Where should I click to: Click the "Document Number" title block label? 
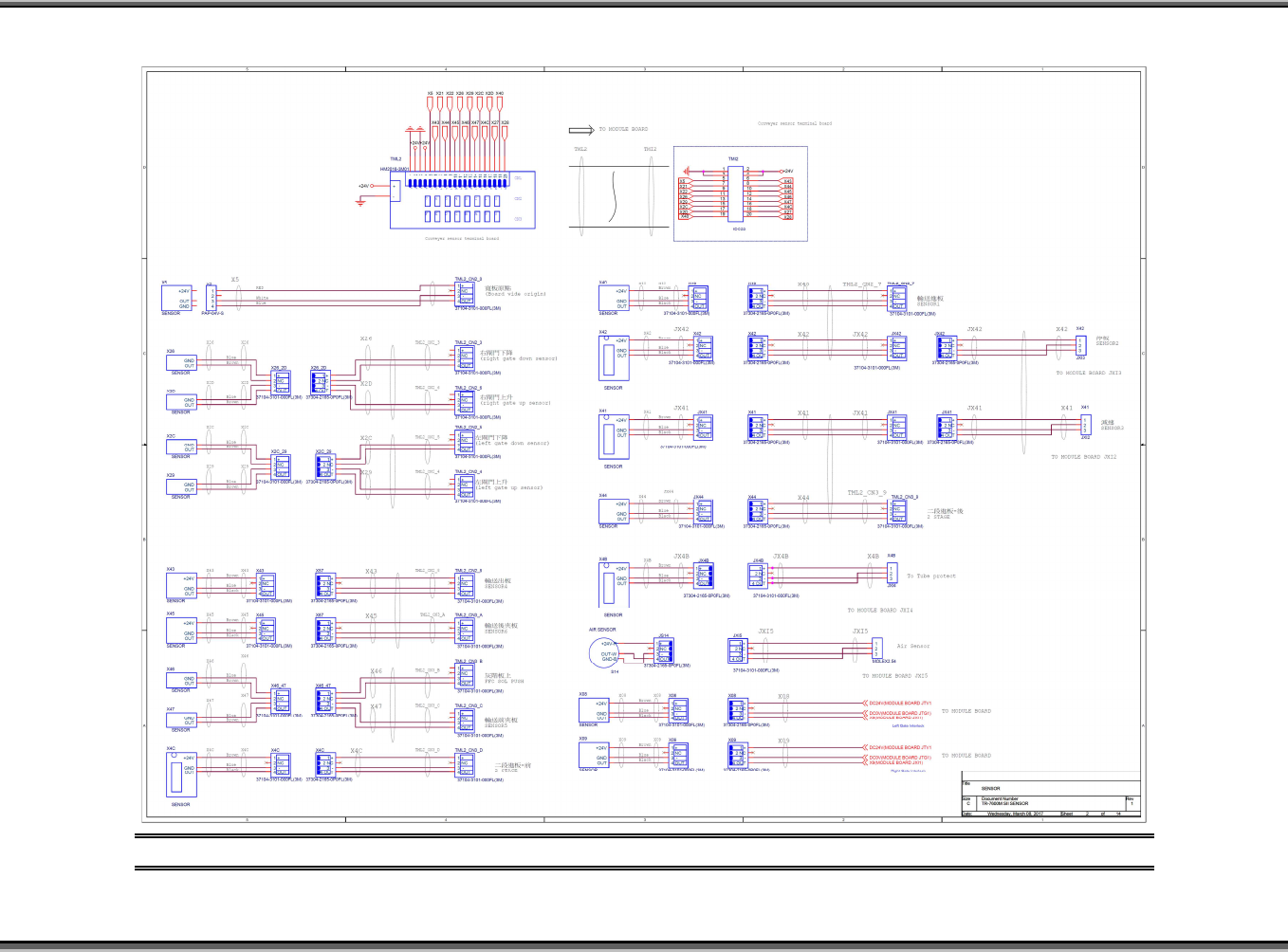(x=1000, y=798)
